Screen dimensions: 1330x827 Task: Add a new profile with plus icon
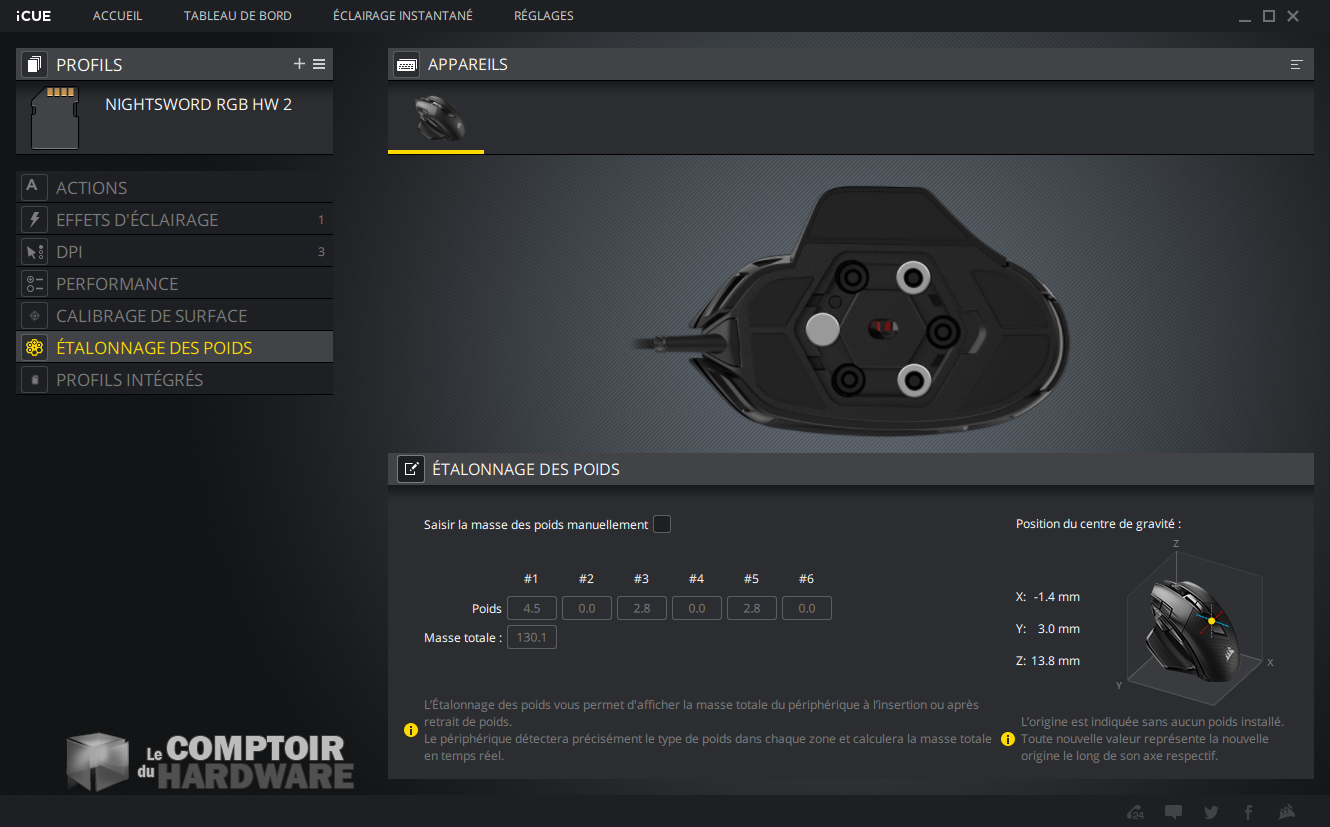(x=299, y=64)
